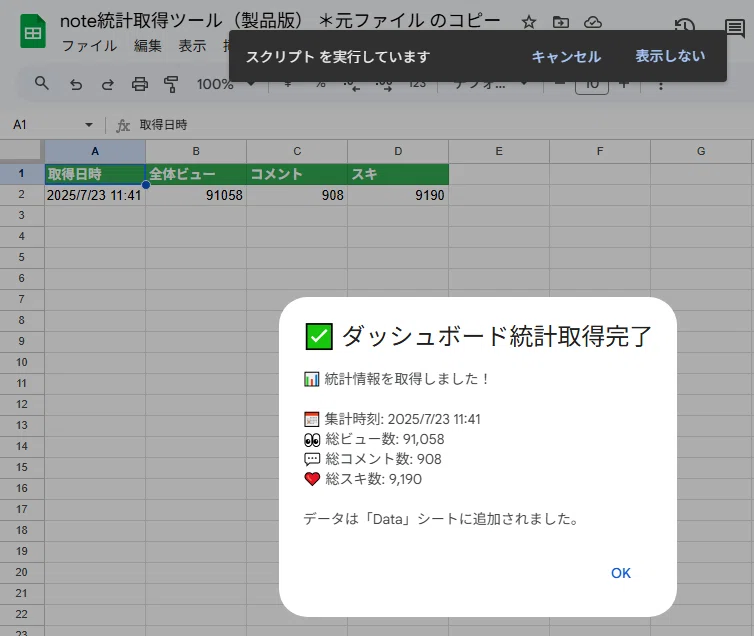The width and height of the screenshot is (754, 636).
Task: Select the スキ header cell
Action: tap(398, 174)
